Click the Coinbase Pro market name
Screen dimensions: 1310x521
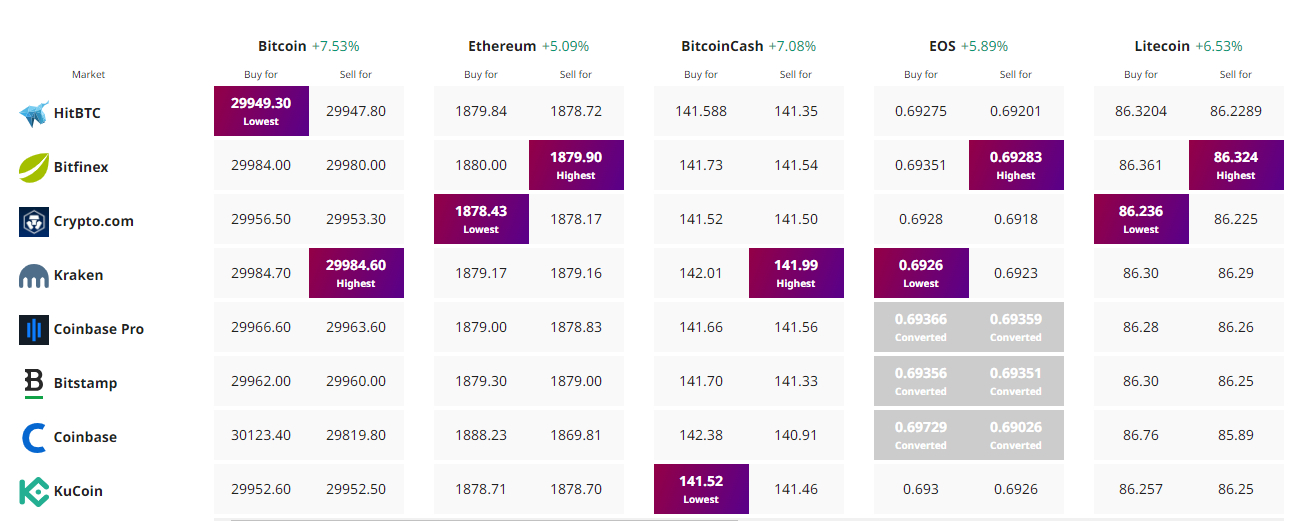(99, 329)
